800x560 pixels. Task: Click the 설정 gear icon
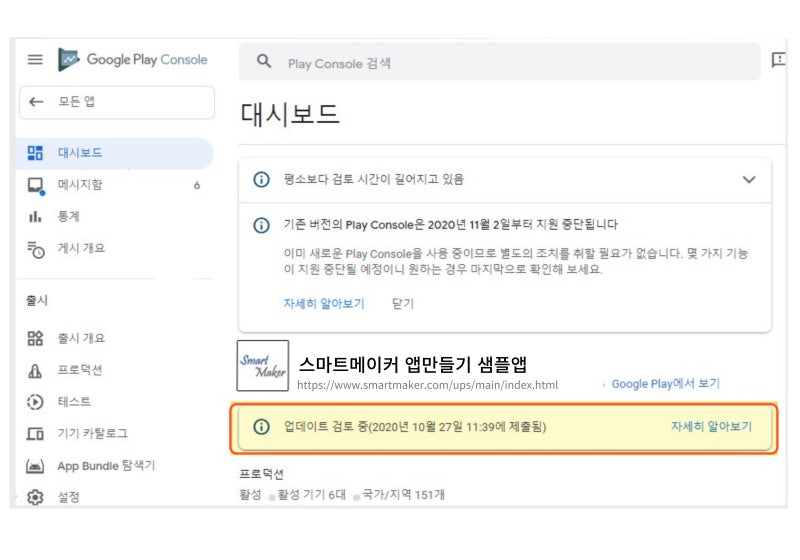tap(35, 497)
